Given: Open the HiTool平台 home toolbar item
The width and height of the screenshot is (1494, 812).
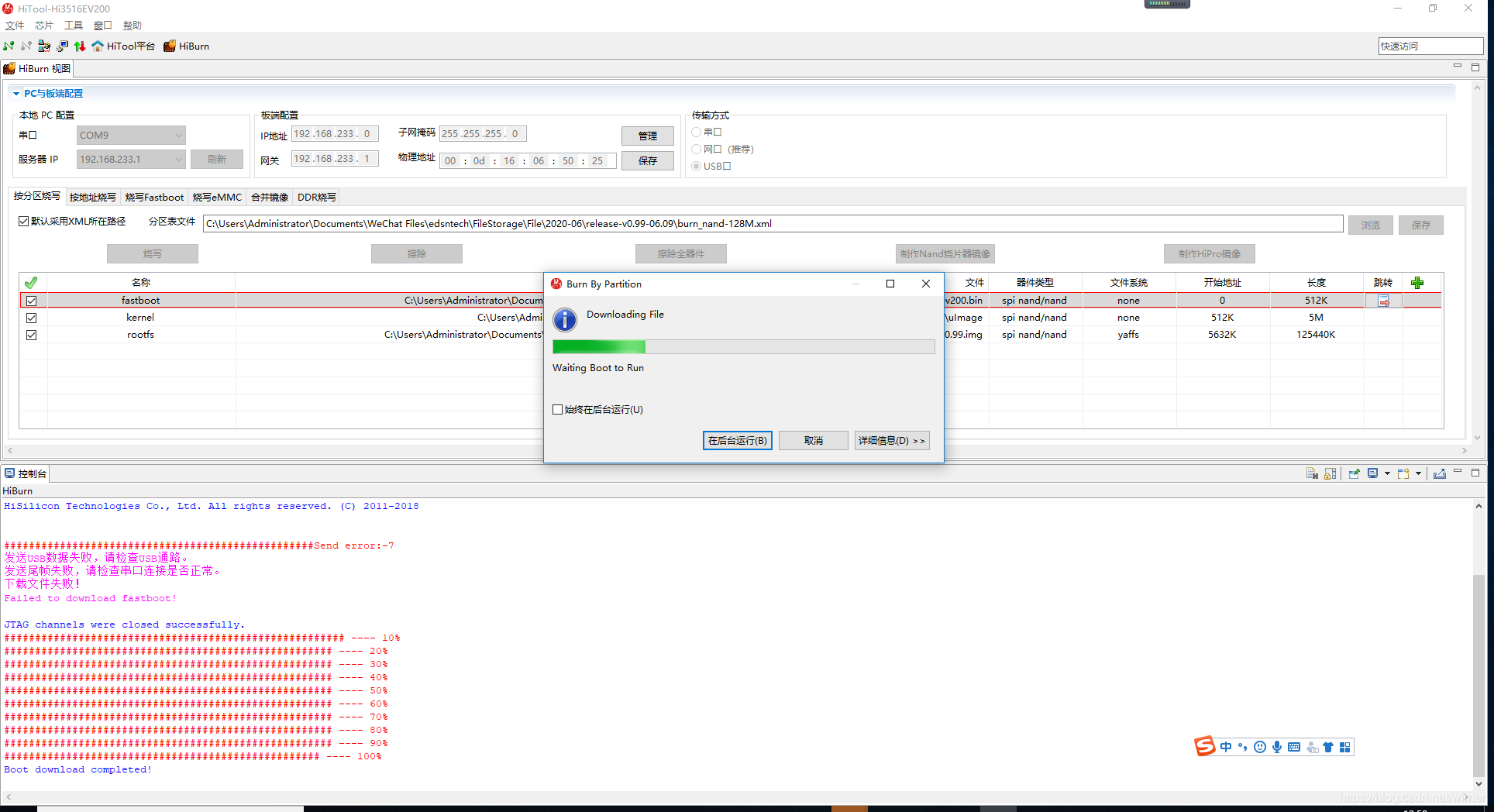Looking at the screenshot, I should (123, 46).
